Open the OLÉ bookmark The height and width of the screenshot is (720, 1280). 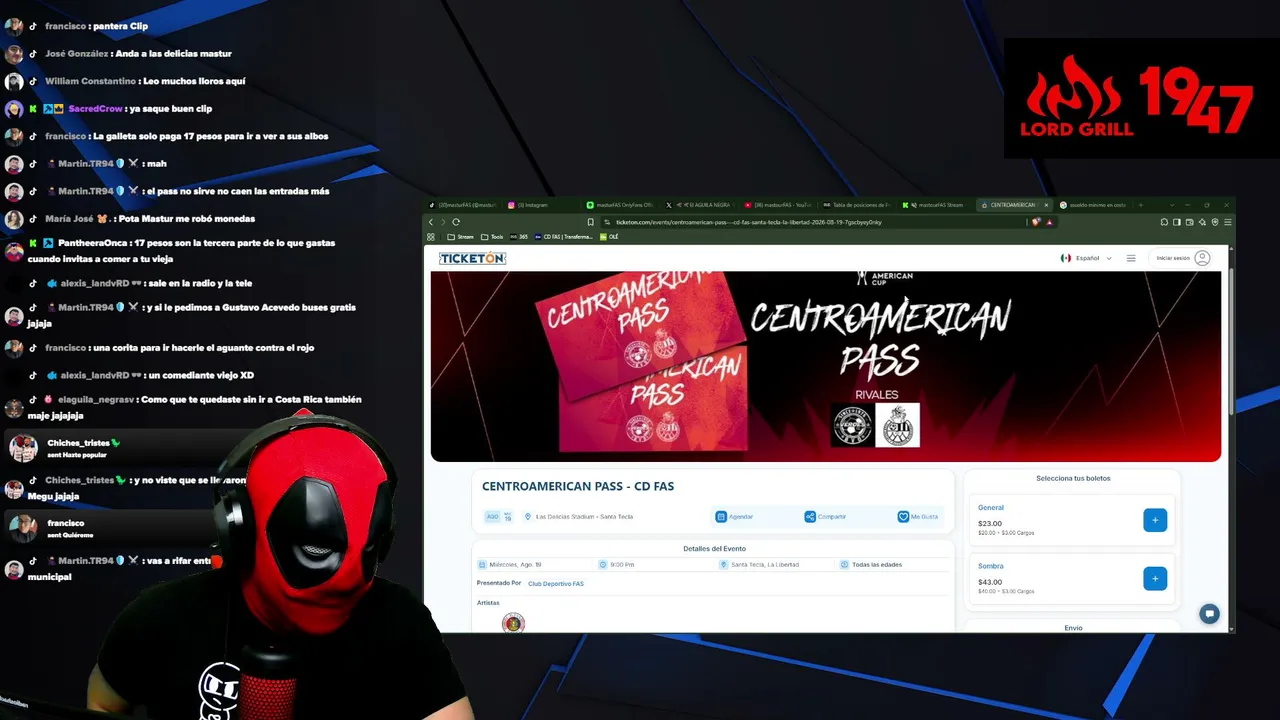point(610,237)
